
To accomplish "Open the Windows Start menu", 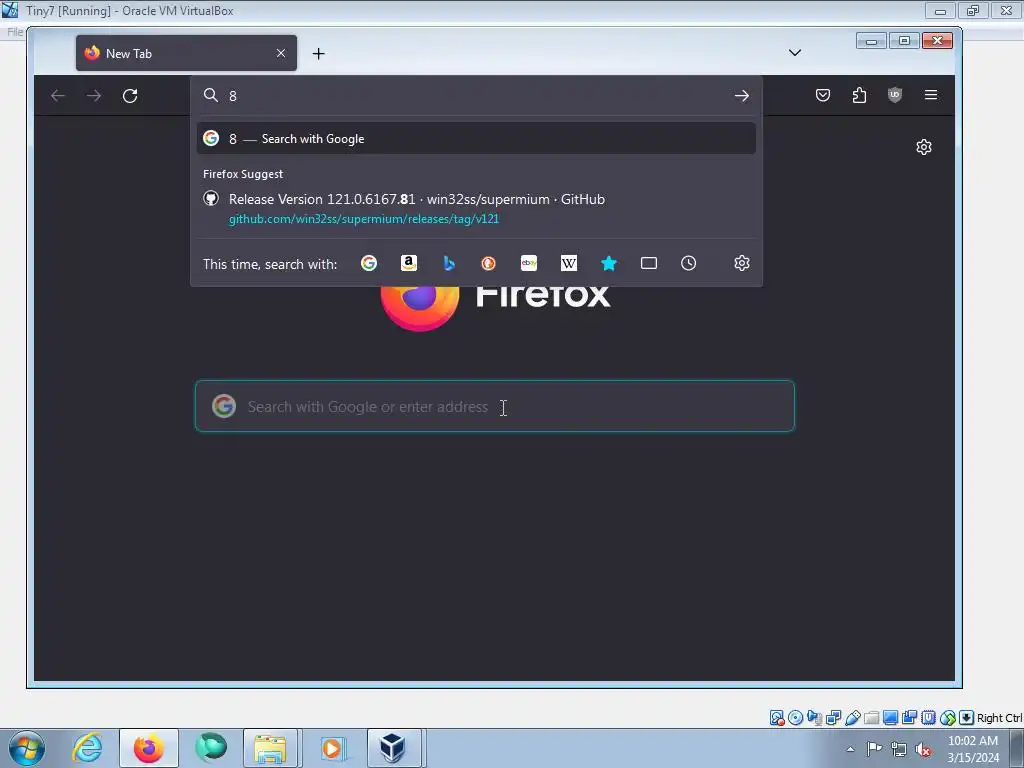I will point(27,748).
